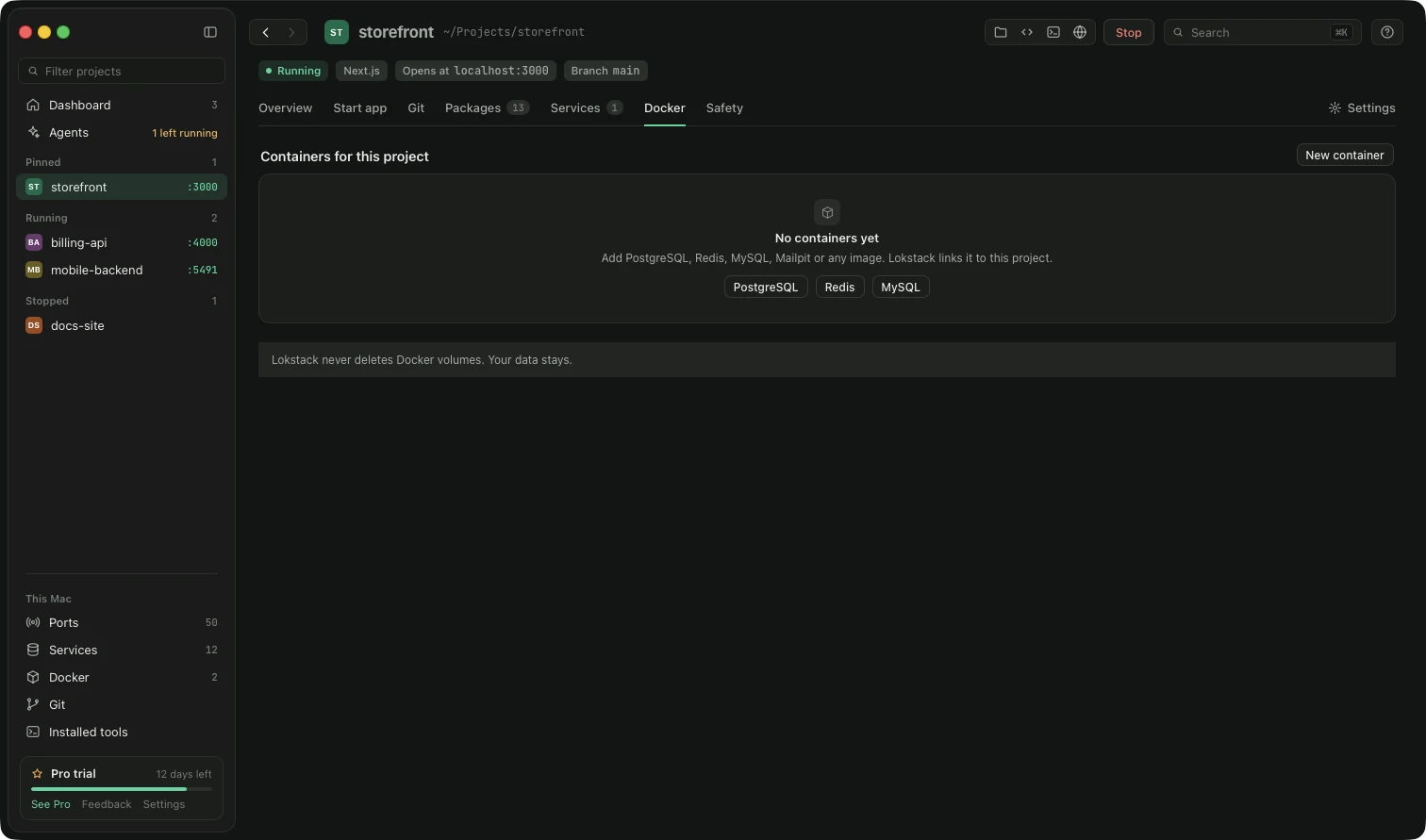Open the Services tab in project header

click(587, 107)
